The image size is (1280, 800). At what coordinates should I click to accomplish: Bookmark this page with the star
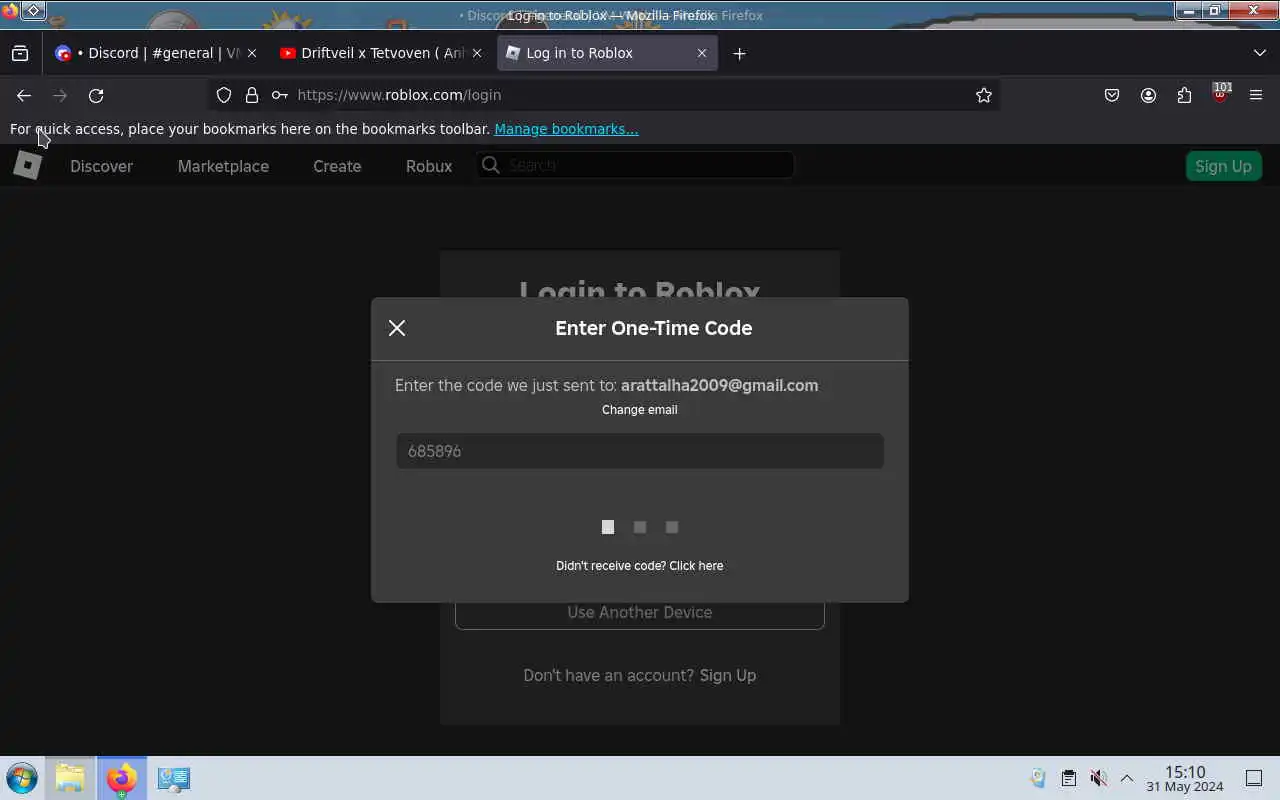984,95
